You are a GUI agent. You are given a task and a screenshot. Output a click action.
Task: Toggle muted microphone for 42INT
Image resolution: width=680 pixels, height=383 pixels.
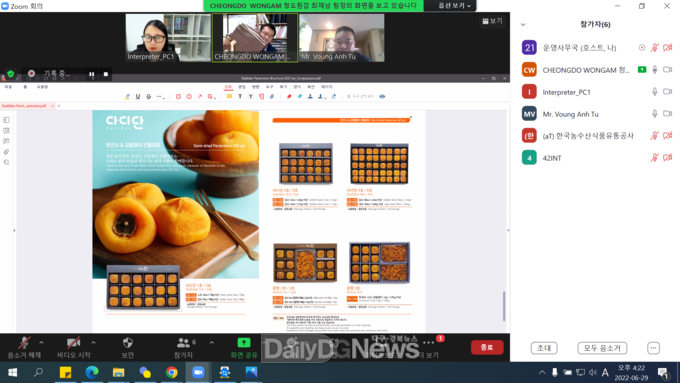[x=654, y=157]
